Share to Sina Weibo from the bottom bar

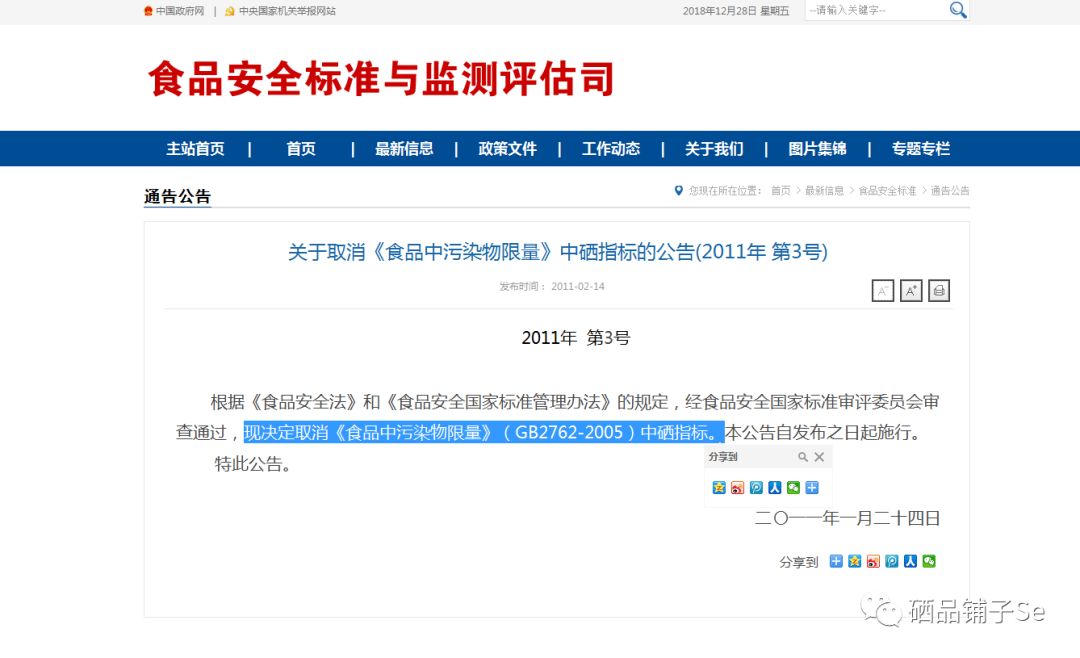tap(873, 562)
